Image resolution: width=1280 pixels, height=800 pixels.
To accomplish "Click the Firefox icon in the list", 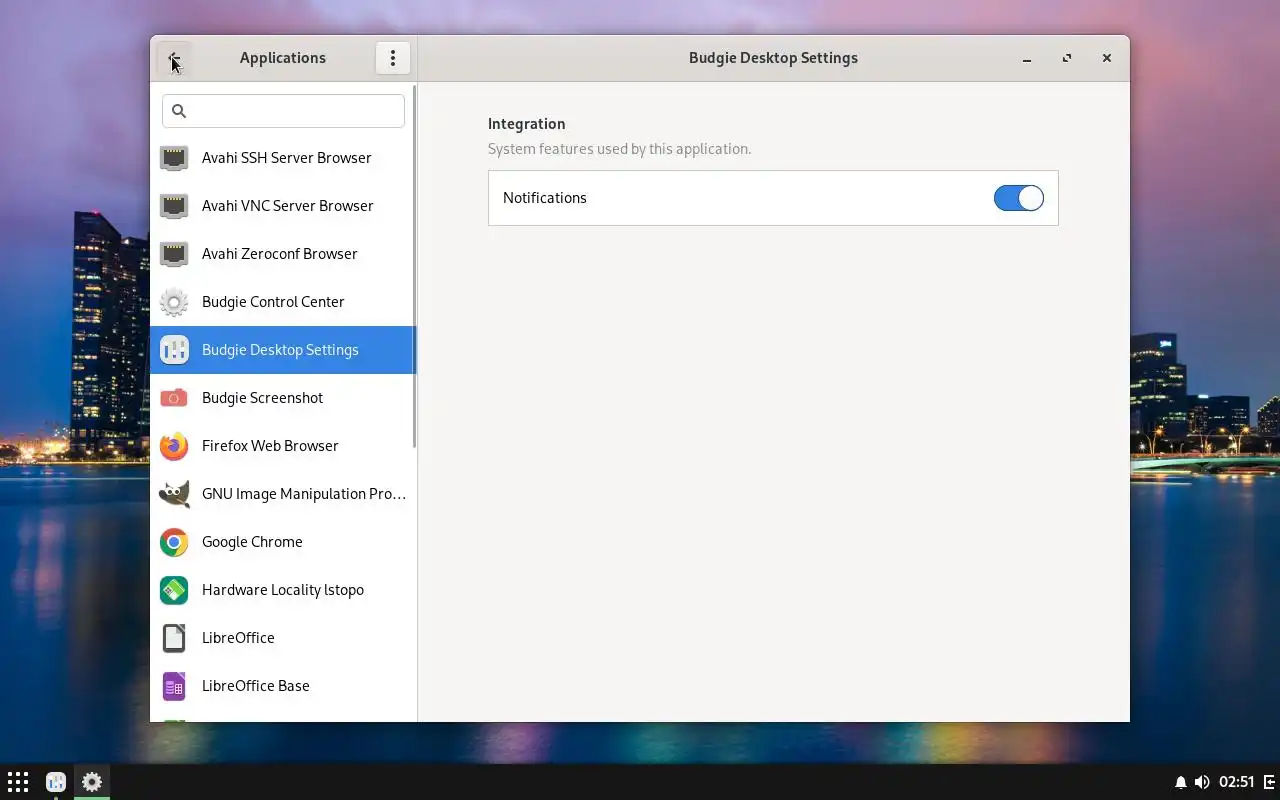I will (x=174, y=446).
